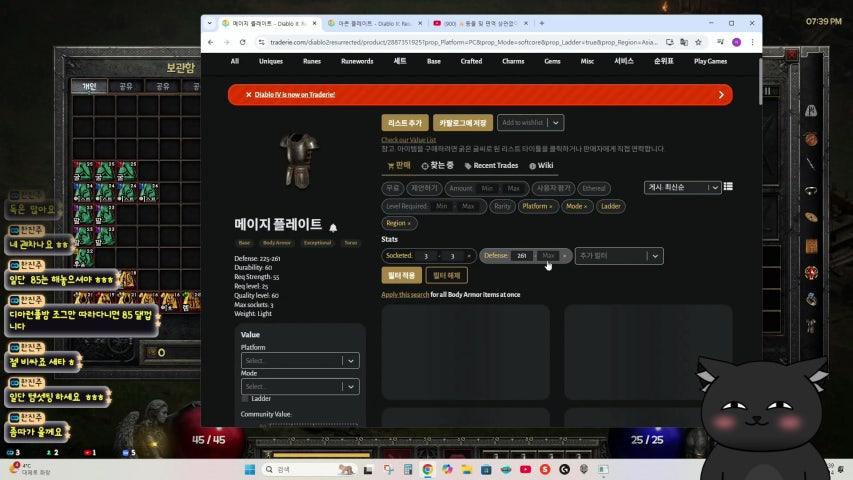Open the Platform filter chip

537,206
